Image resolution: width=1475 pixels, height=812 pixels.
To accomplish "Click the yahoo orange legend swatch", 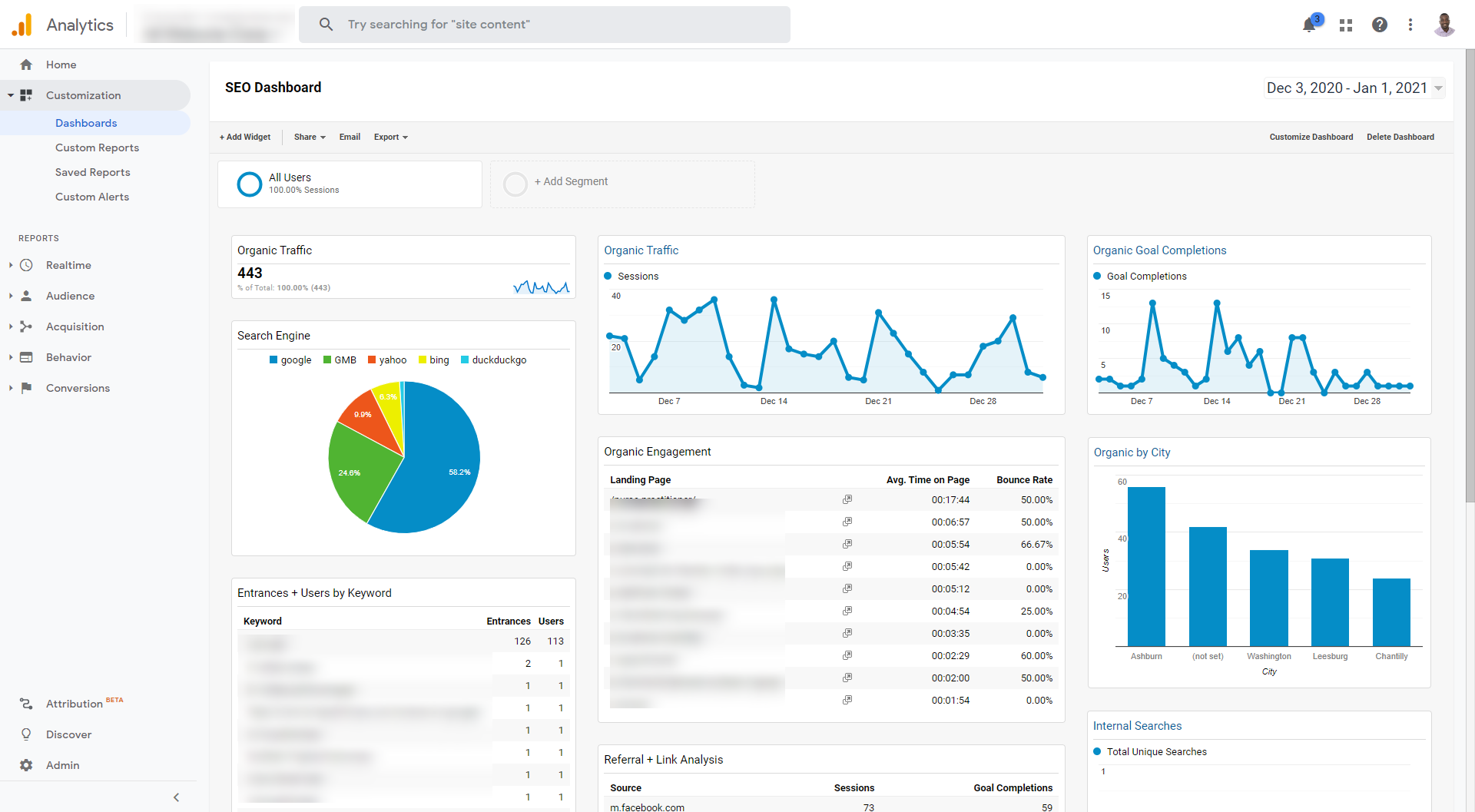I will pyautogui.click(x=372, y=360).
